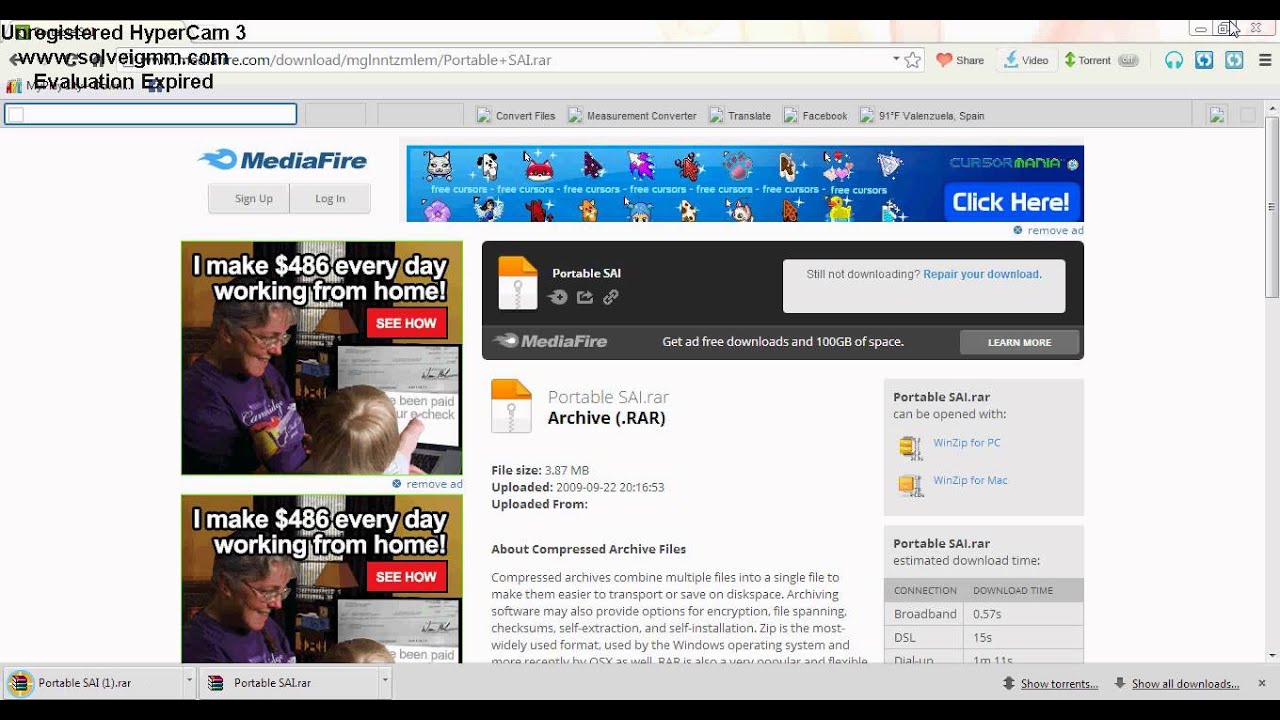Click the share arrow icon under Portable SAI
This screenshot has height=720, width=1280.
[585, 297]
